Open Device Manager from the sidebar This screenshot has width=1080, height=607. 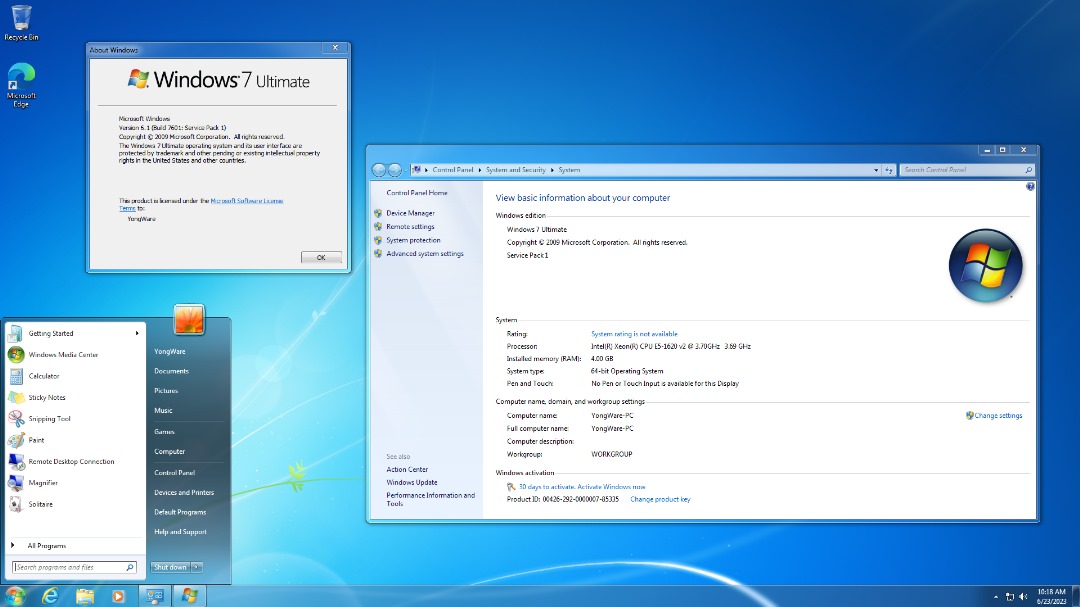410,213
